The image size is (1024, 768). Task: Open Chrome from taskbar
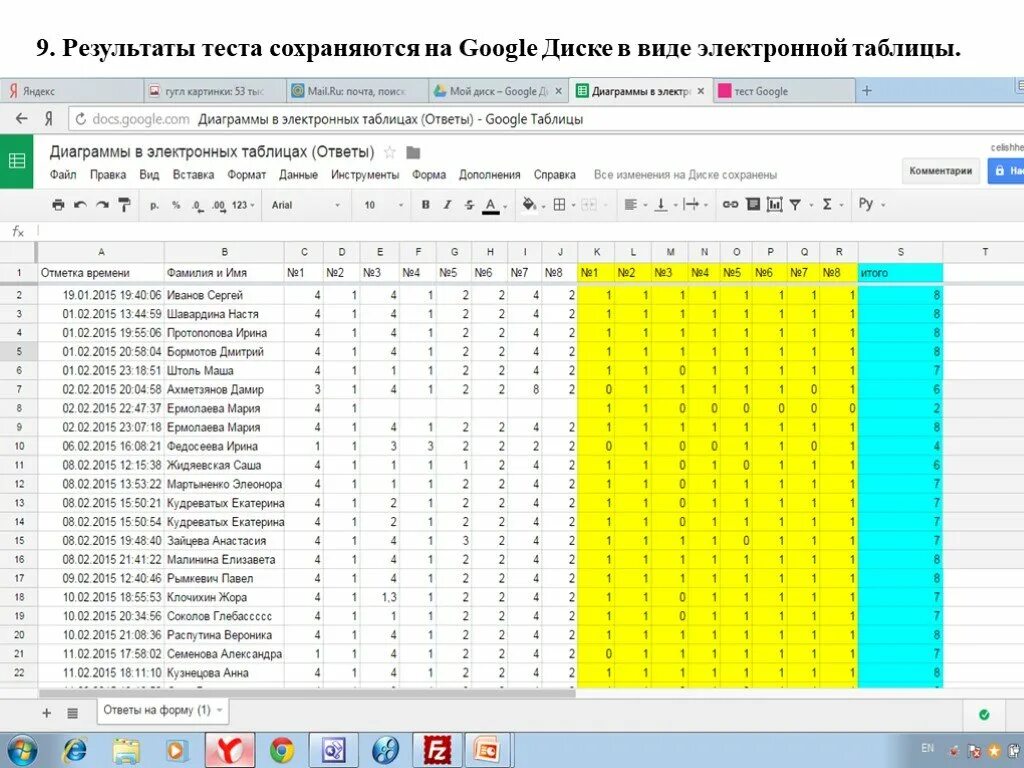[x=282, y=750]
